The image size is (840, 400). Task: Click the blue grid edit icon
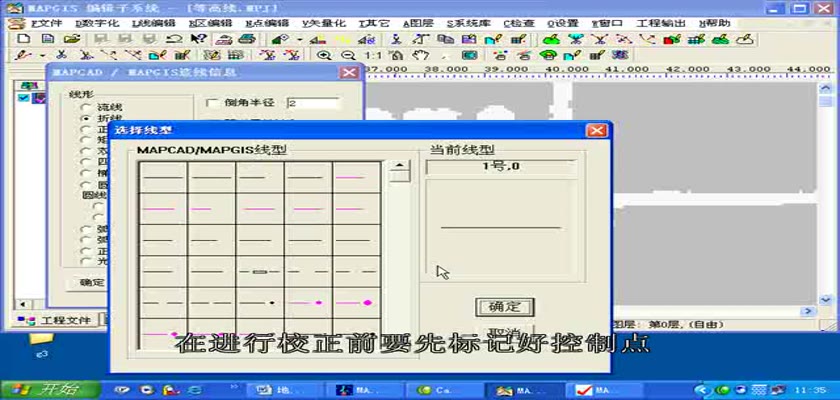click(696, 39)
